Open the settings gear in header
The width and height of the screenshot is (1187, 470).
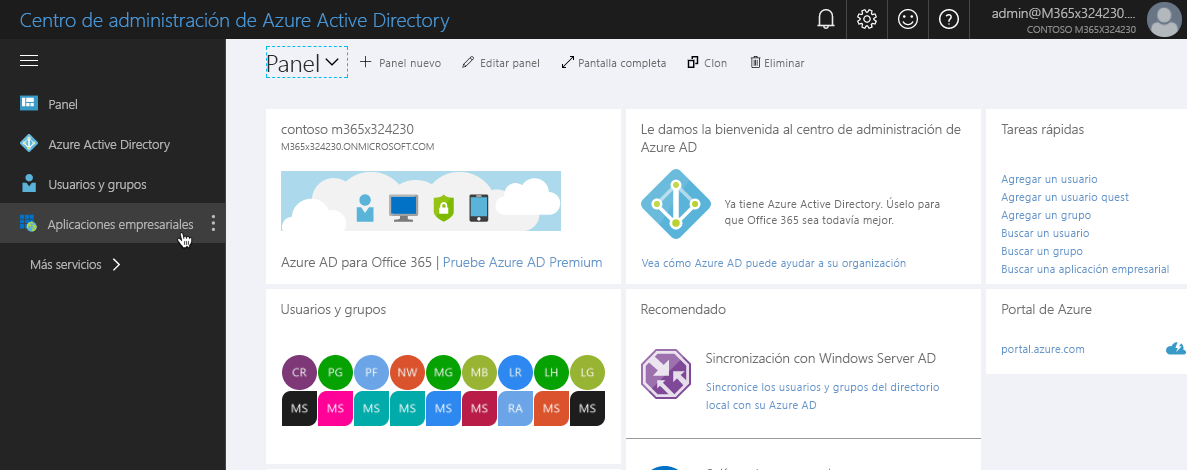(x=867, y=20)
